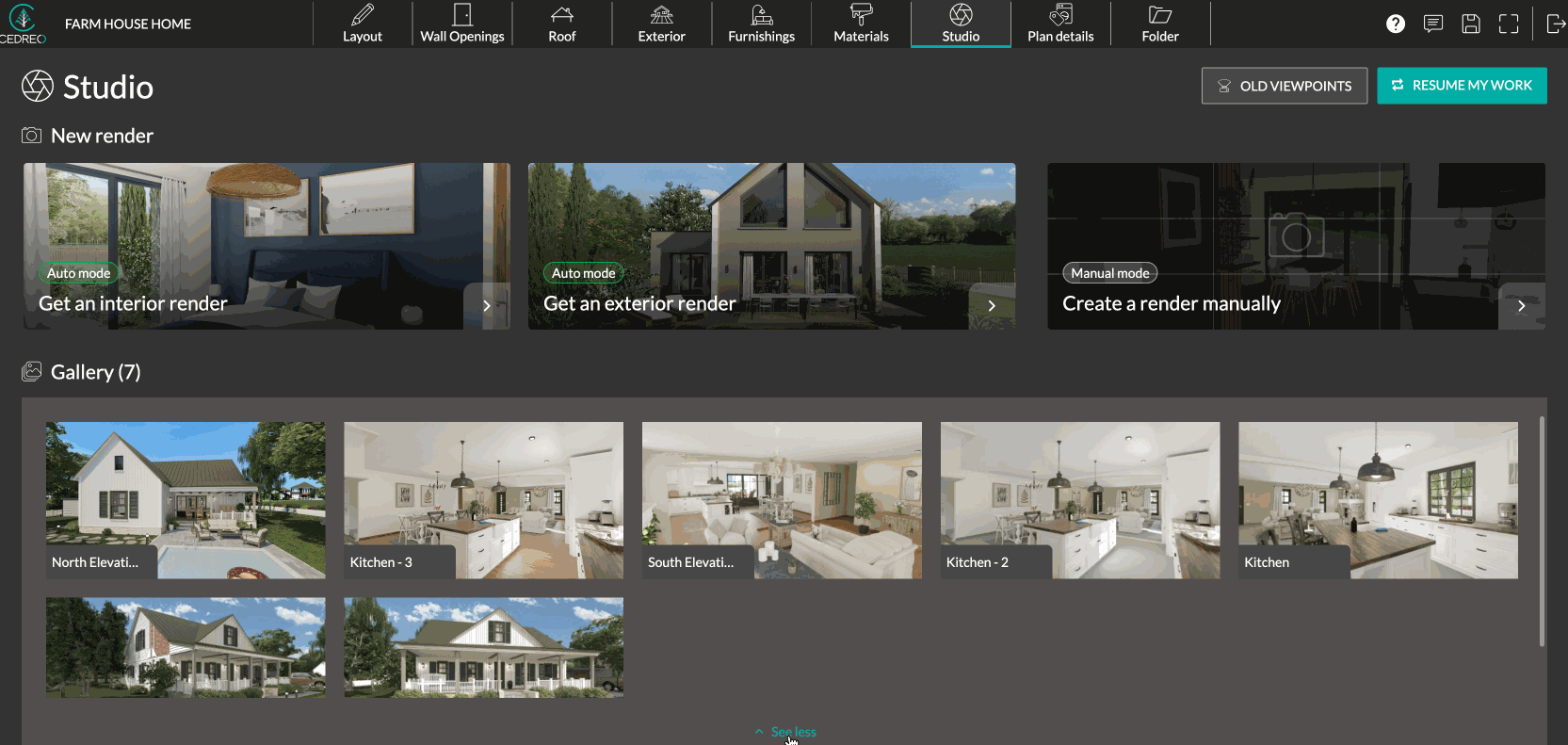Viewport: 1568px width, 745px height.
Task: Select Create a render manually card
Action: coord(1296,246)
